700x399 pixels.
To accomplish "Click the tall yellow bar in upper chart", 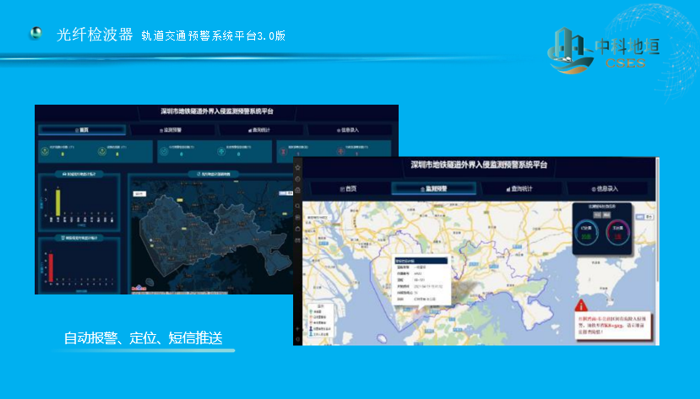I will coord(58,203).
